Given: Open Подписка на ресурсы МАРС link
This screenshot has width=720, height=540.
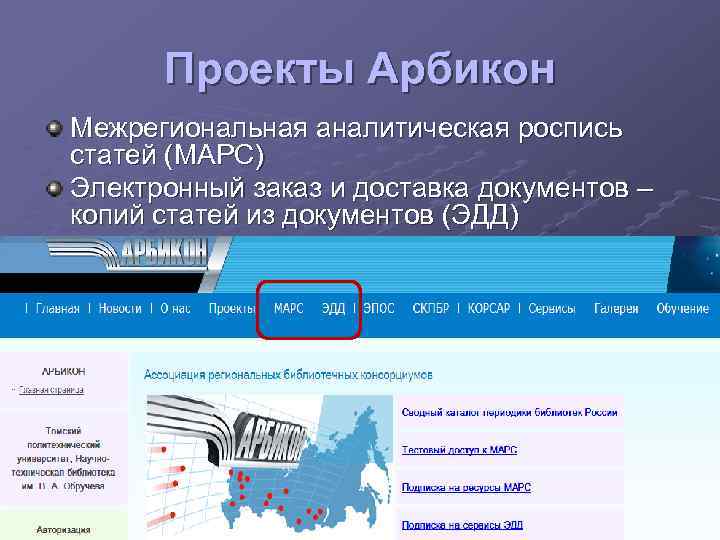Looking at the screenshot, I should click(x=466, y=488).
